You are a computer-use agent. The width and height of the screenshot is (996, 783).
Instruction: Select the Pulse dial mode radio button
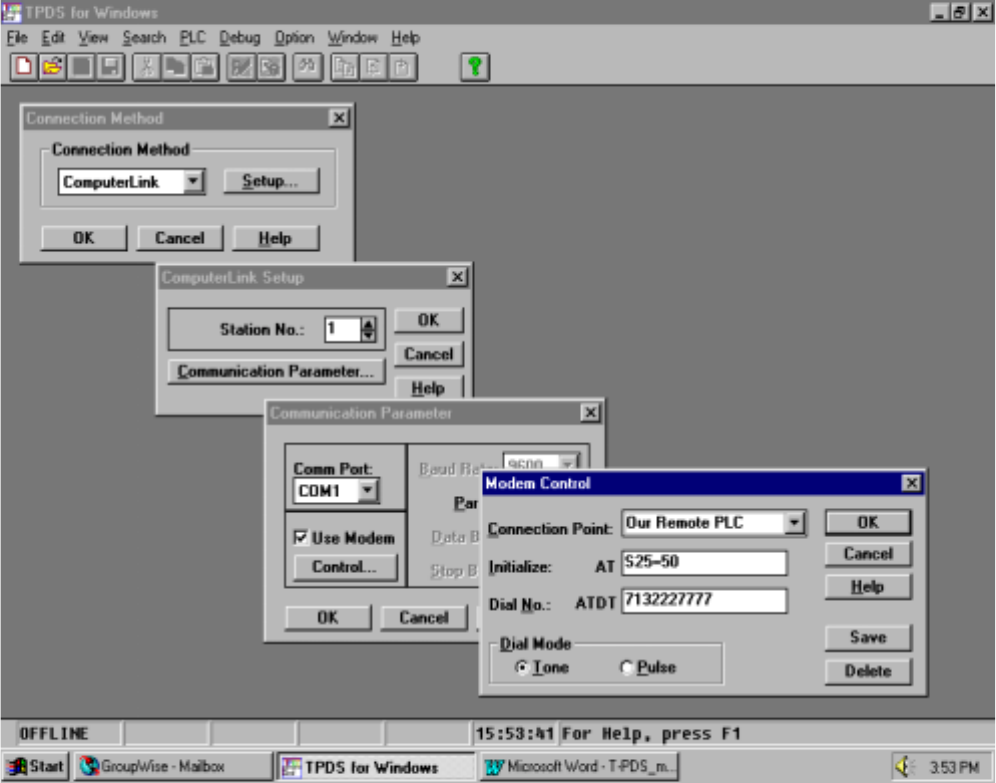pyautogui.click(x=627, y=668)
